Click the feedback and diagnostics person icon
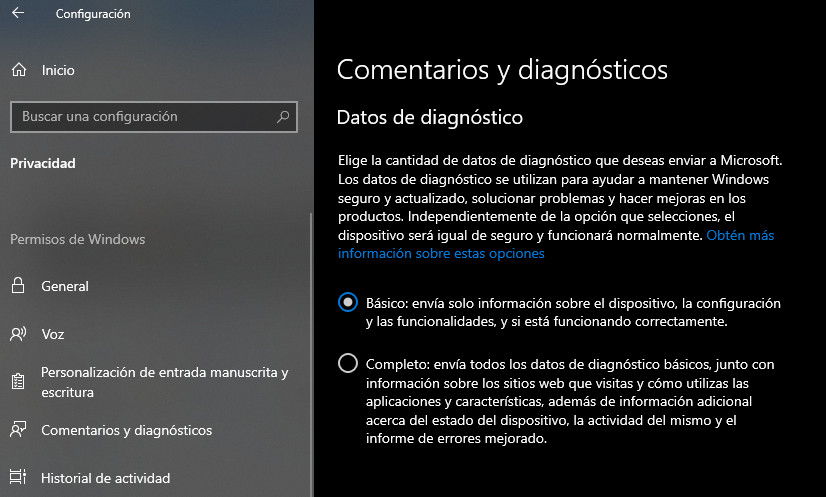The height and width of the screenshot is (497, 826). pos(18,430)
